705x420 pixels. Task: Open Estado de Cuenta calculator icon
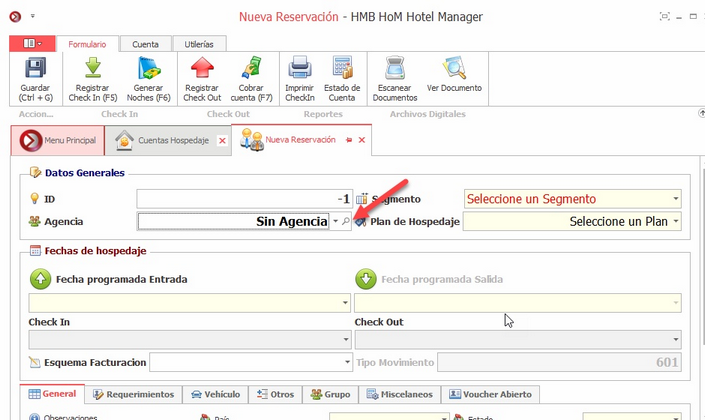(342, 69)
